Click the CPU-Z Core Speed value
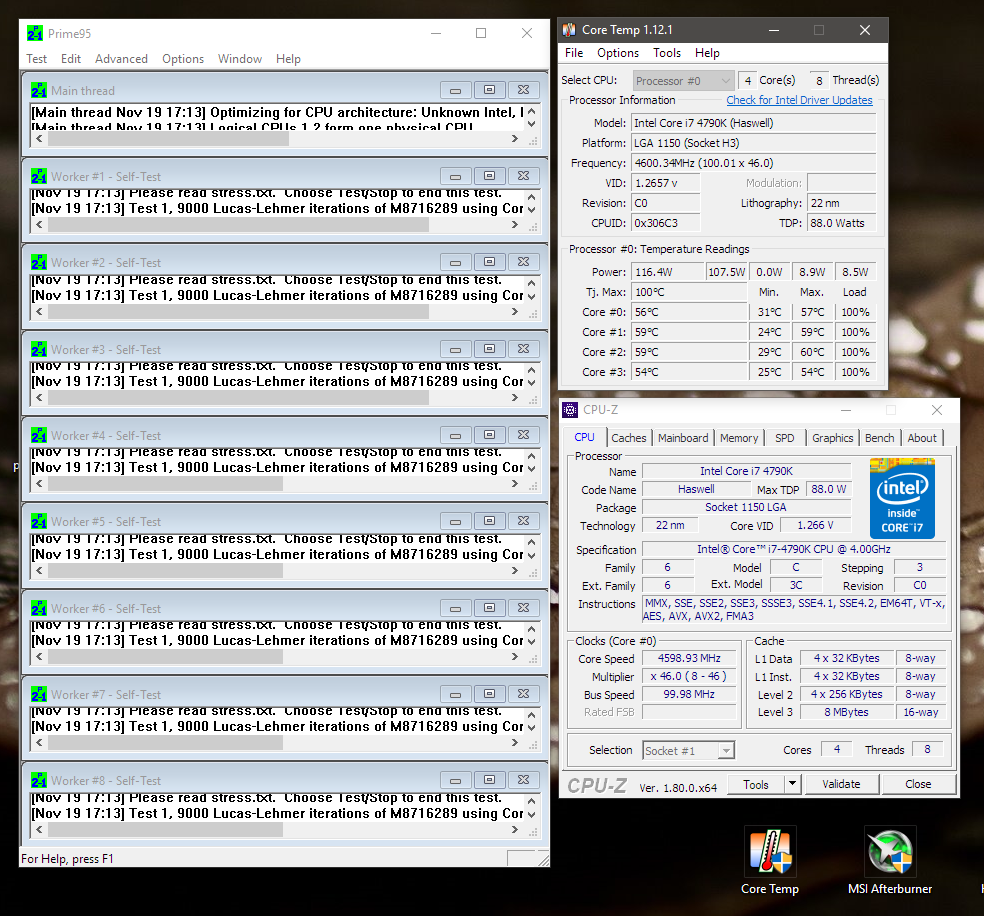984x916 pixels. 689,658
